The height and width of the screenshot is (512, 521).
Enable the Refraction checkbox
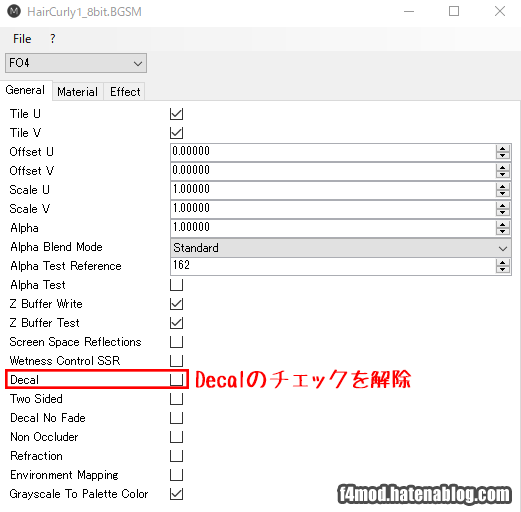click(x=176, y=456)
